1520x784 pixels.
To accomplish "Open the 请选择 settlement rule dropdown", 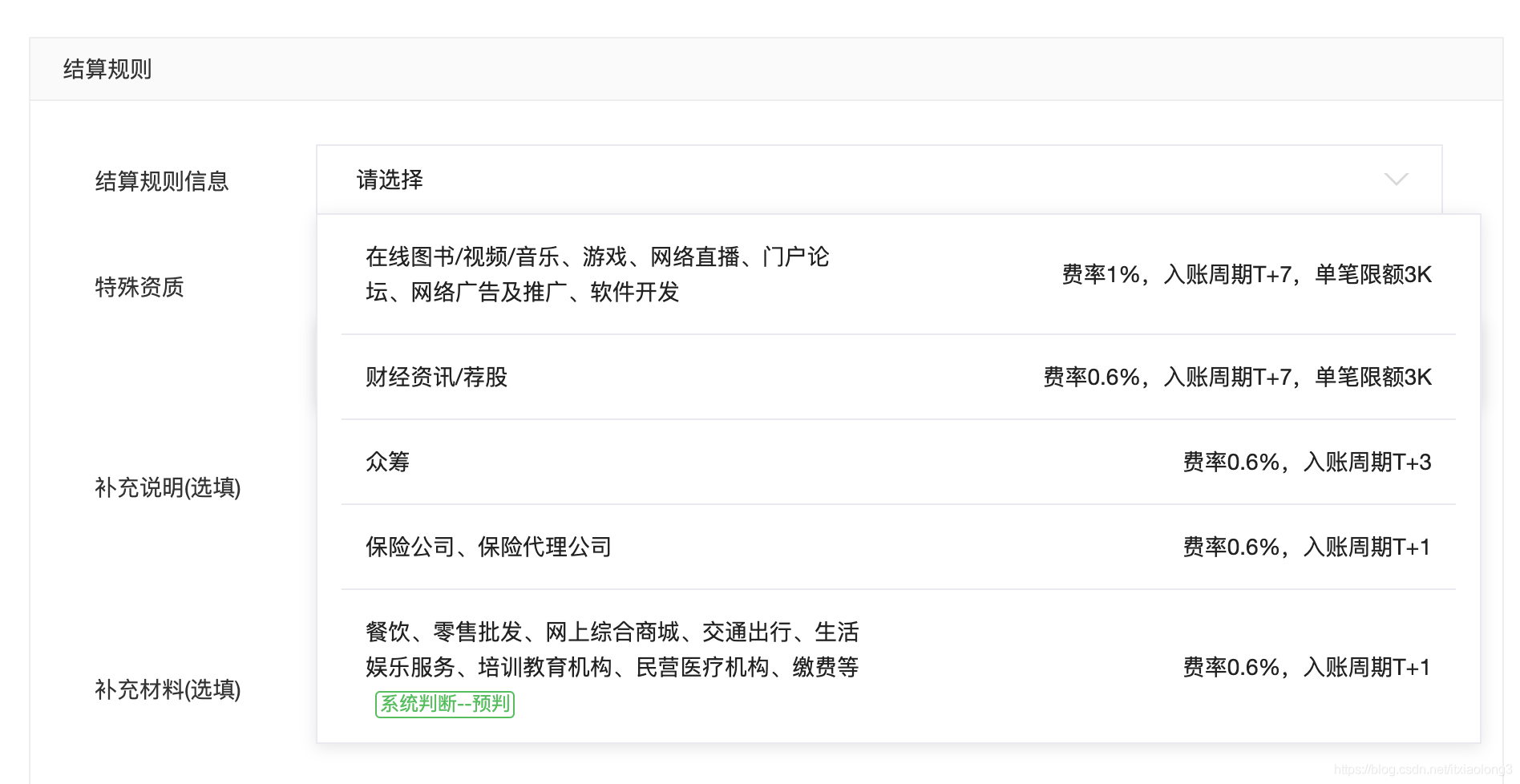I will pos(879,180).
